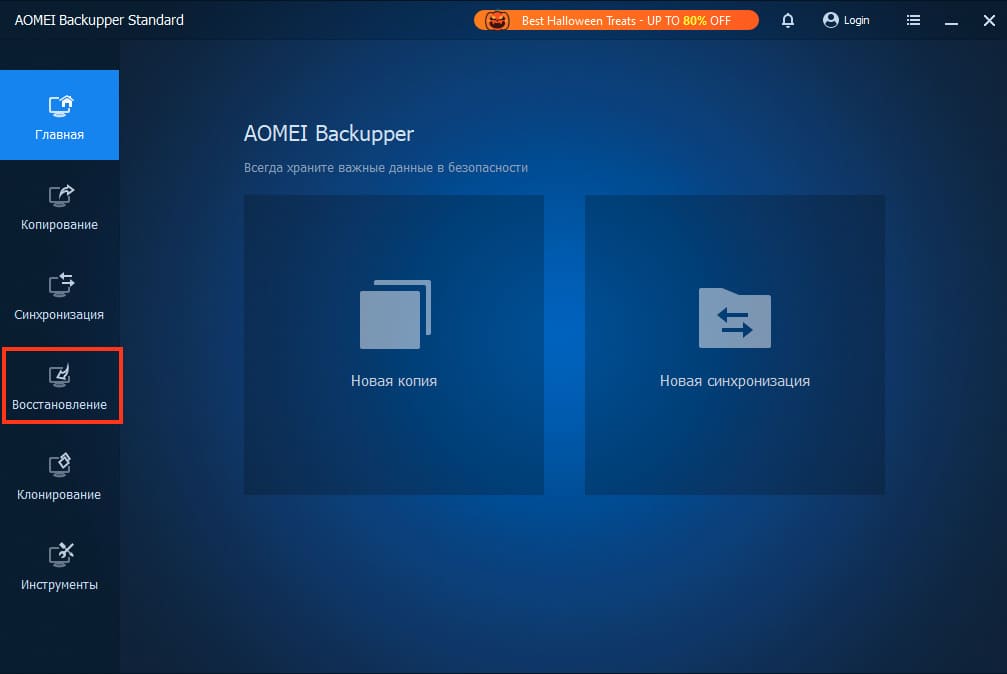Select the Новая копия label
The width and height of the screenshot is (1007, 674).
tap(394, 381)
